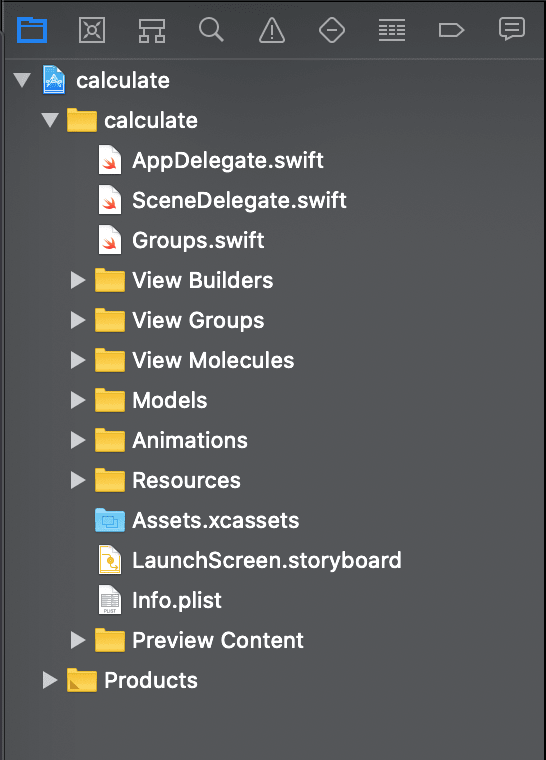Open the Find navigator magnifier icon

pyautogui.click(x=211, y=30)
